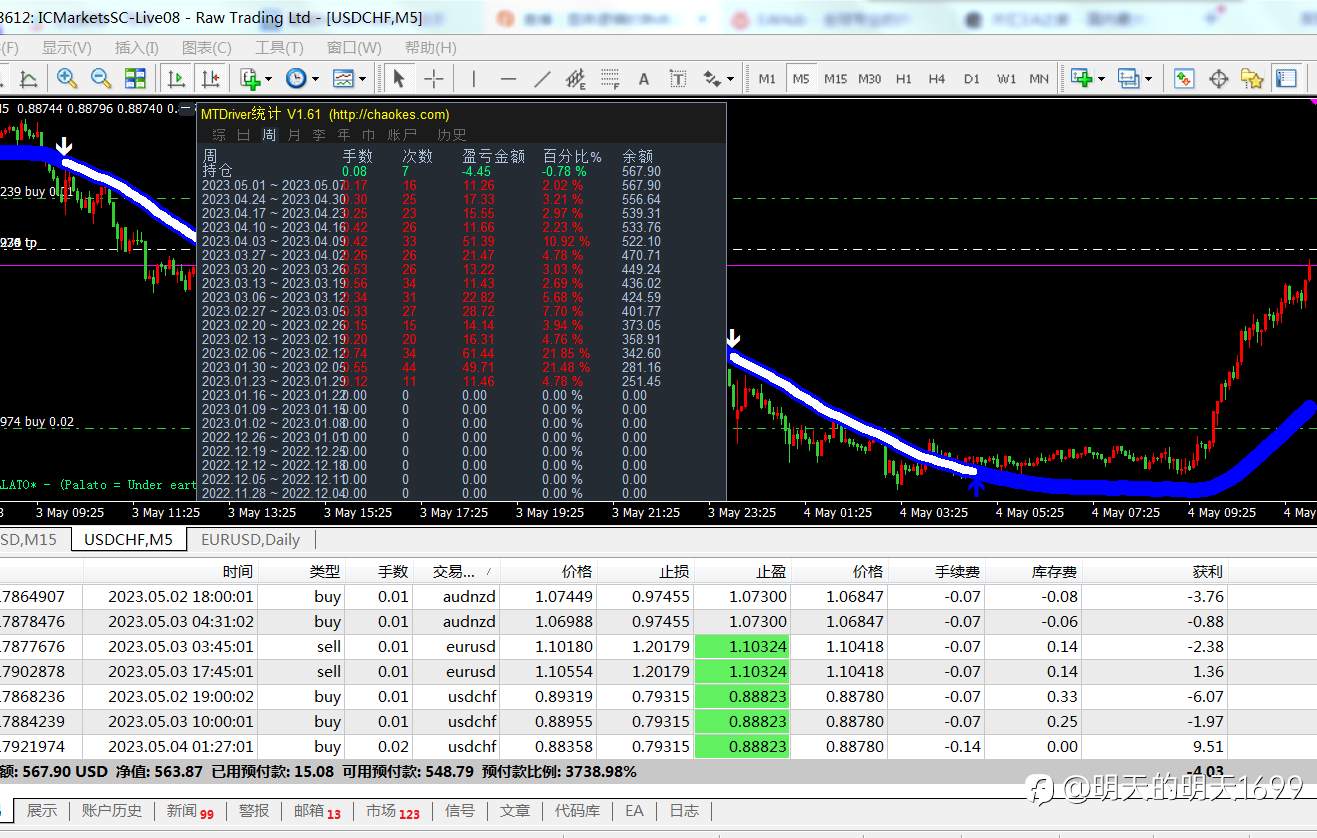
Task: Toggle the Navigator panel
Action: pyautogui.click(x=1252, y=78)
